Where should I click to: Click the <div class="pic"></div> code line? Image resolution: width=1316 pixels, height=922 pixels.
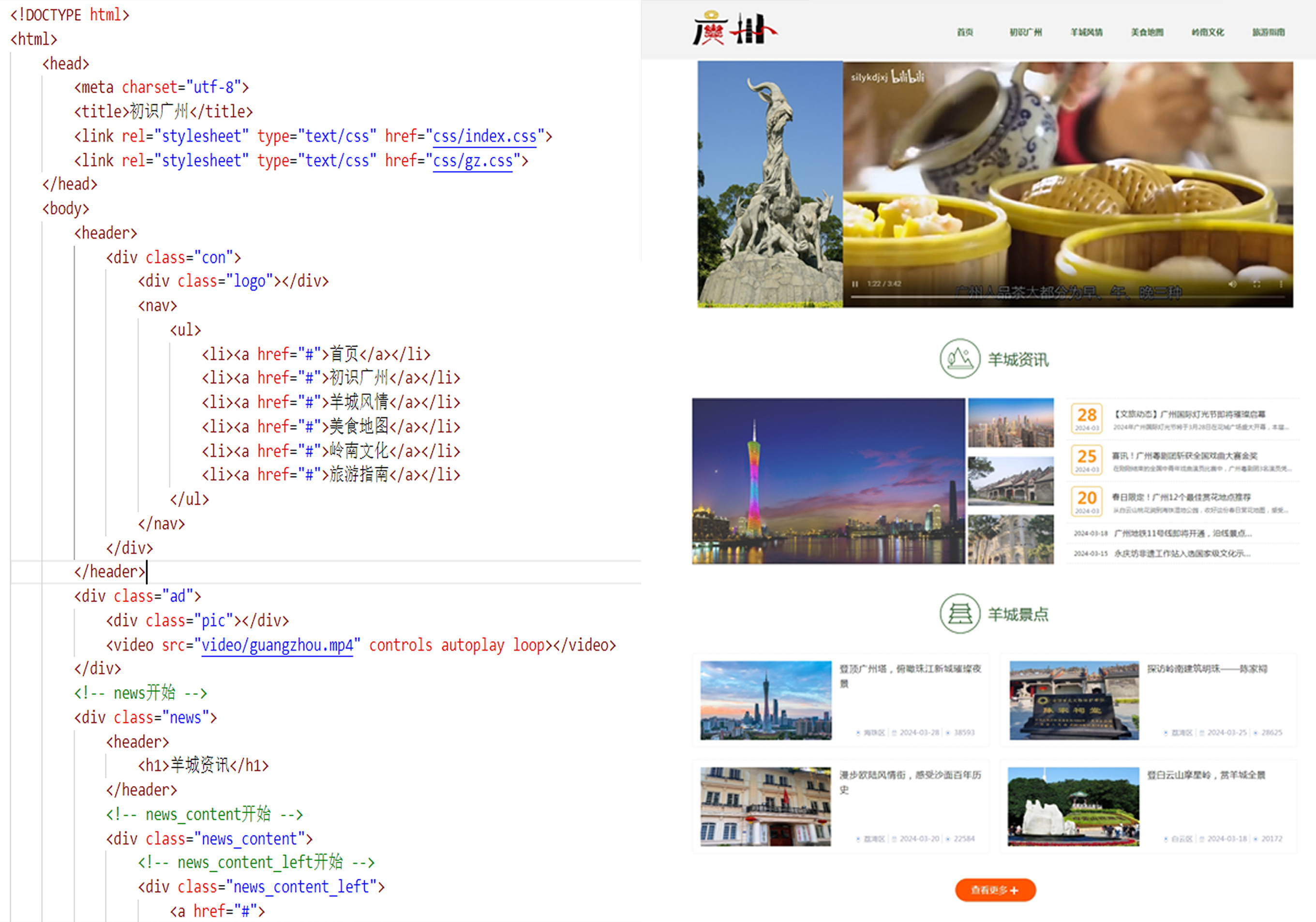coord(197,621)
